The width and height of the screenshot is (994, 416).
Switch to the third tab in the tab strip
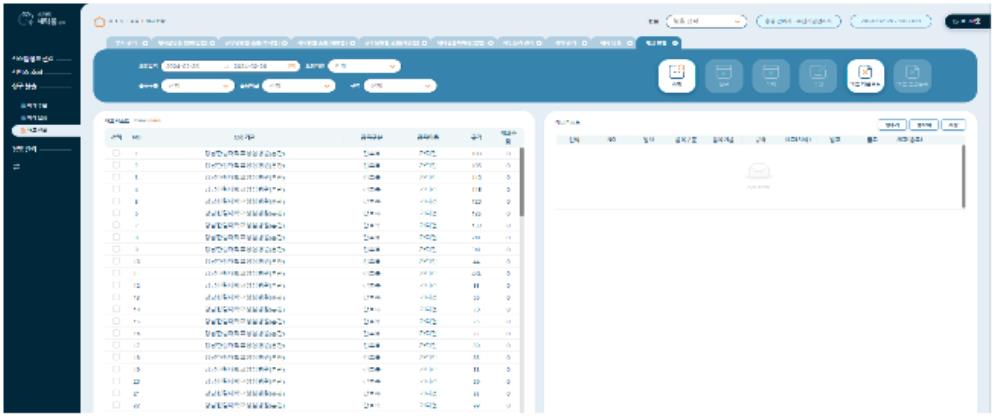click(256, 43)
